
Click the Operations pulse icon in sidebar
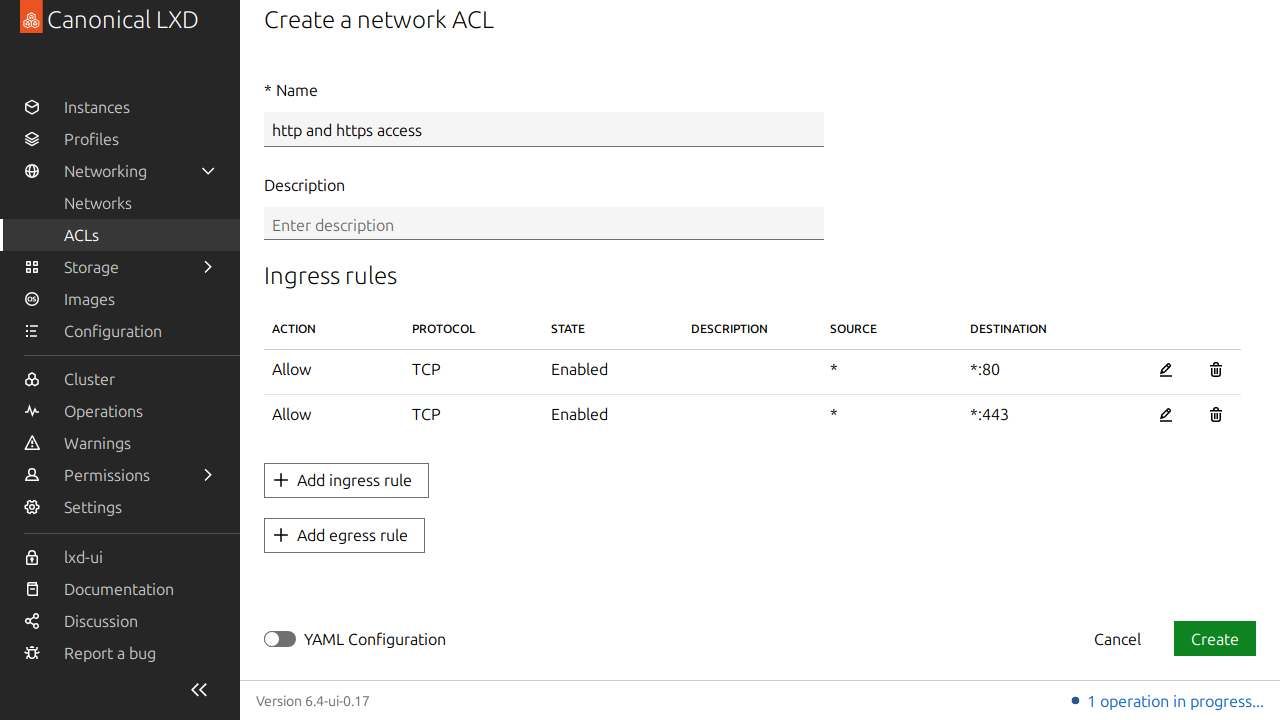[x=32, y=411]
